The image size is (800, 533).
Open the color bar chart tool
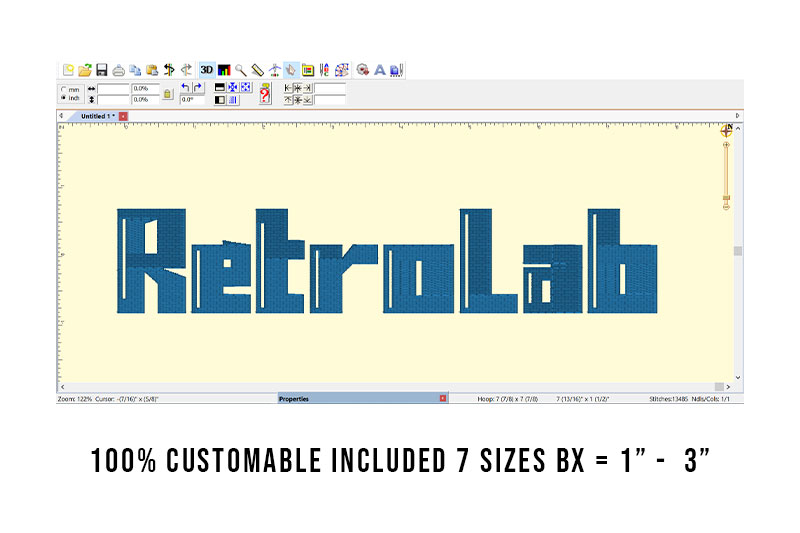[224, 70]
